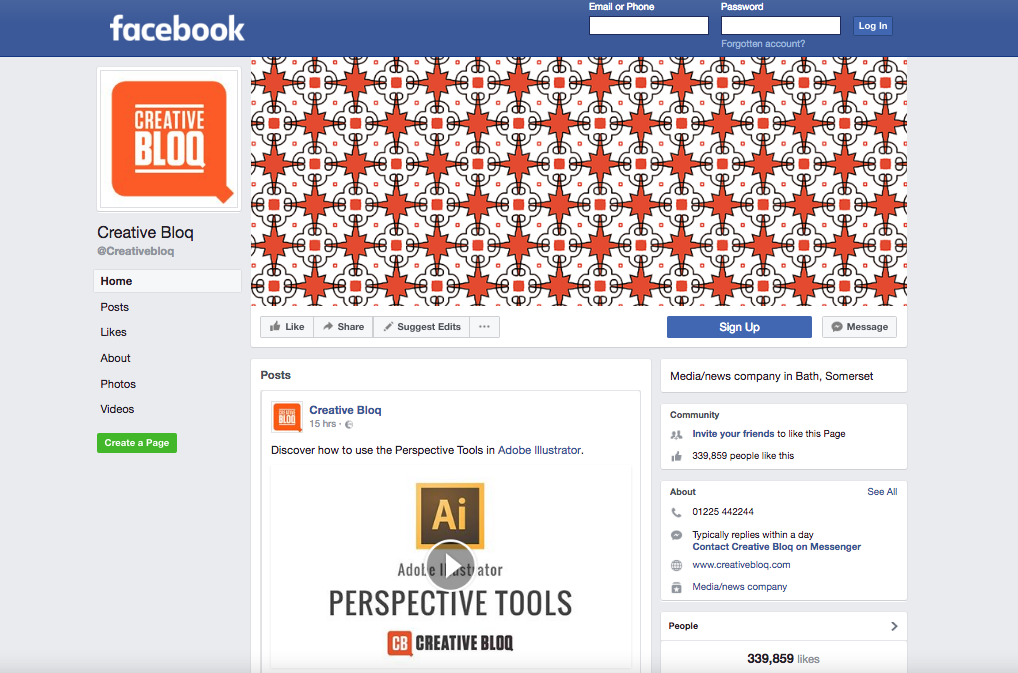The height and width of the screenshot is (673, 1018).
Task: Click the 15 hrs post timestamp
Action: 323,424
